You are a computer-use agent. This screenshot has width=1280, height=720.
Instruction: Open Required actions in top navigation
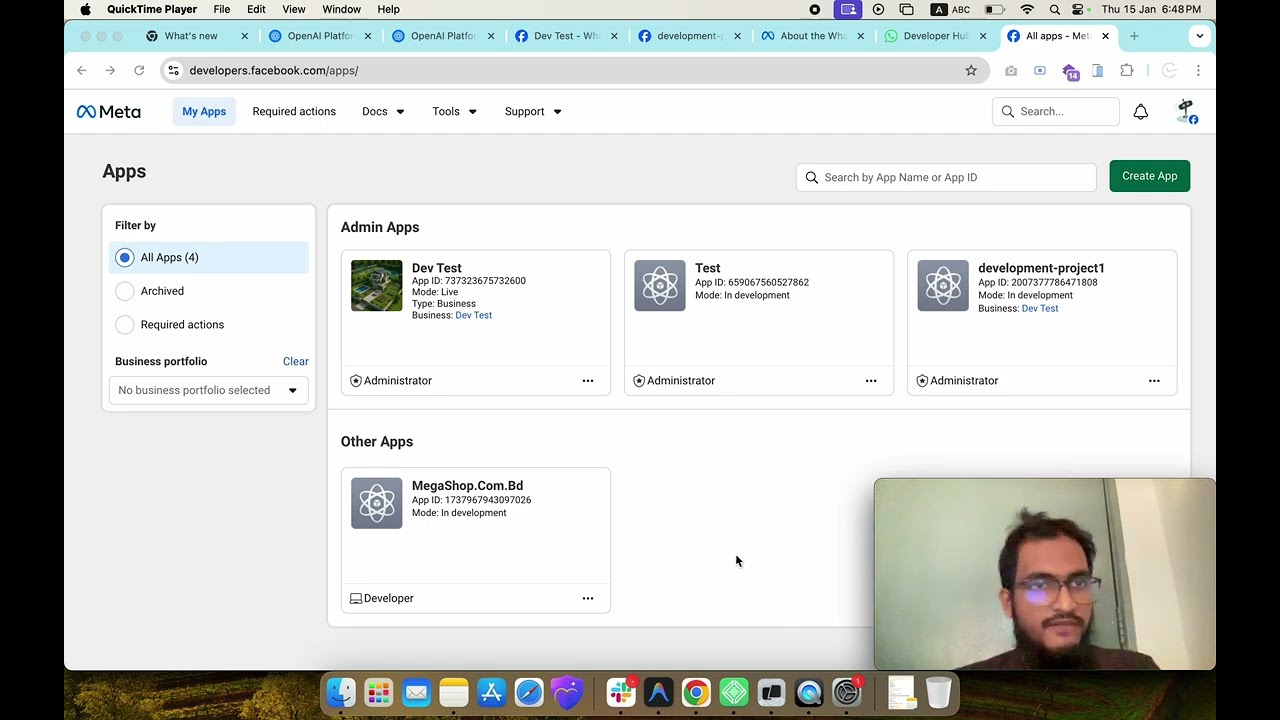pyautogui.click(x=294, y=112)
